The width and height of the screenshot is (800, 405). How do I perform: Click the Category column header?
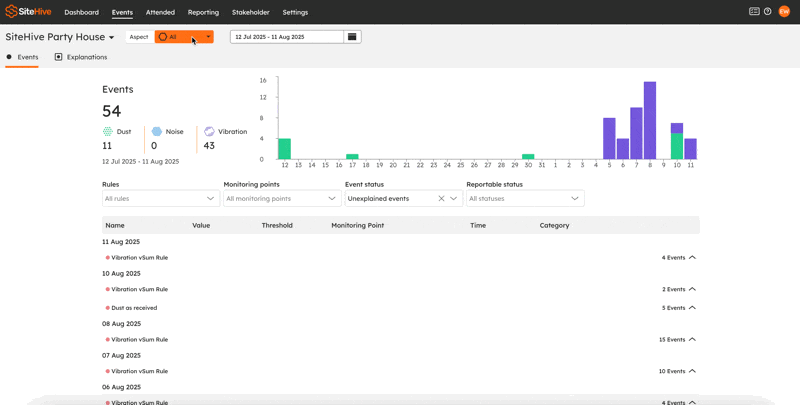click(x=554, y=225)
